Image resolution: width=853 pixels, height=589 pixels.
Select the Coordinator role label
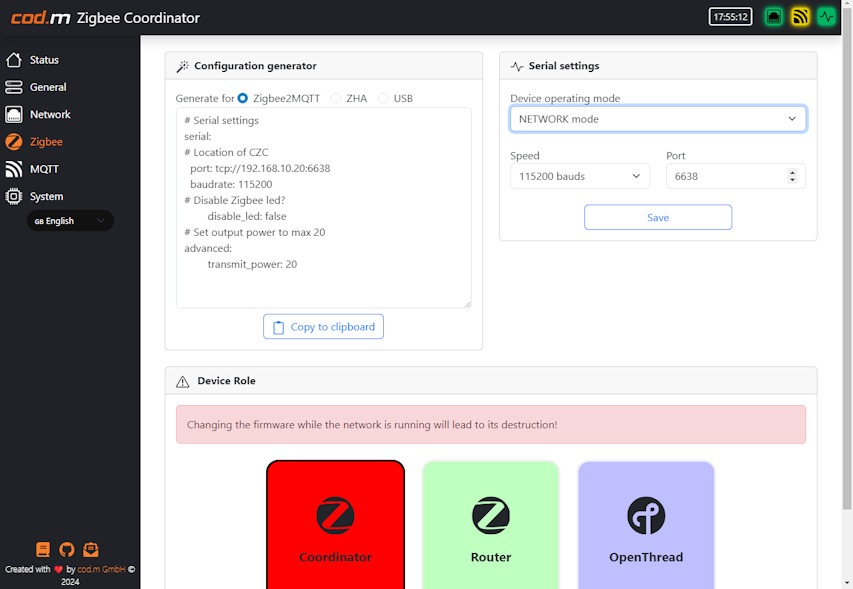(x=335, y=557)
